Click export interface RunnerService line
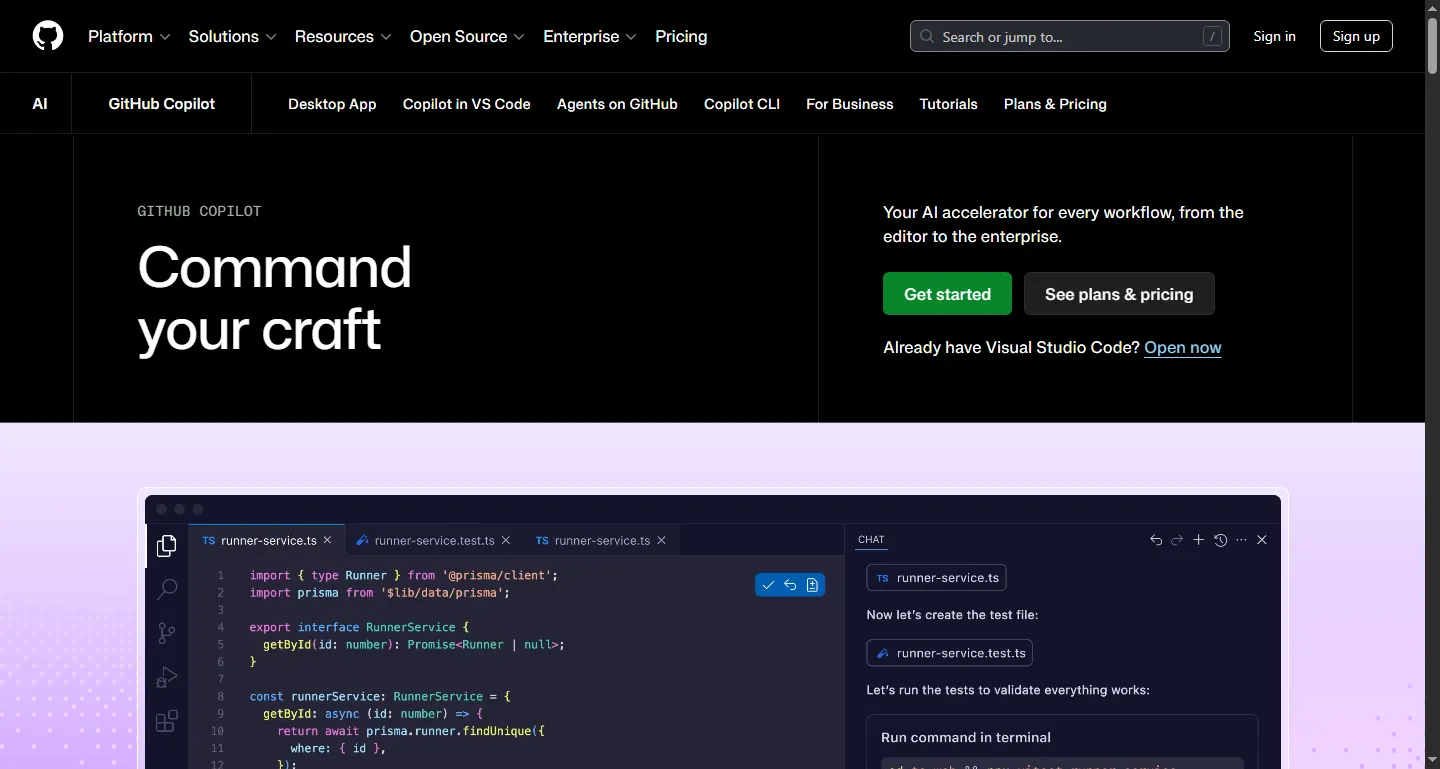The height and width of the screenshot is (769, 1440). 360,627
